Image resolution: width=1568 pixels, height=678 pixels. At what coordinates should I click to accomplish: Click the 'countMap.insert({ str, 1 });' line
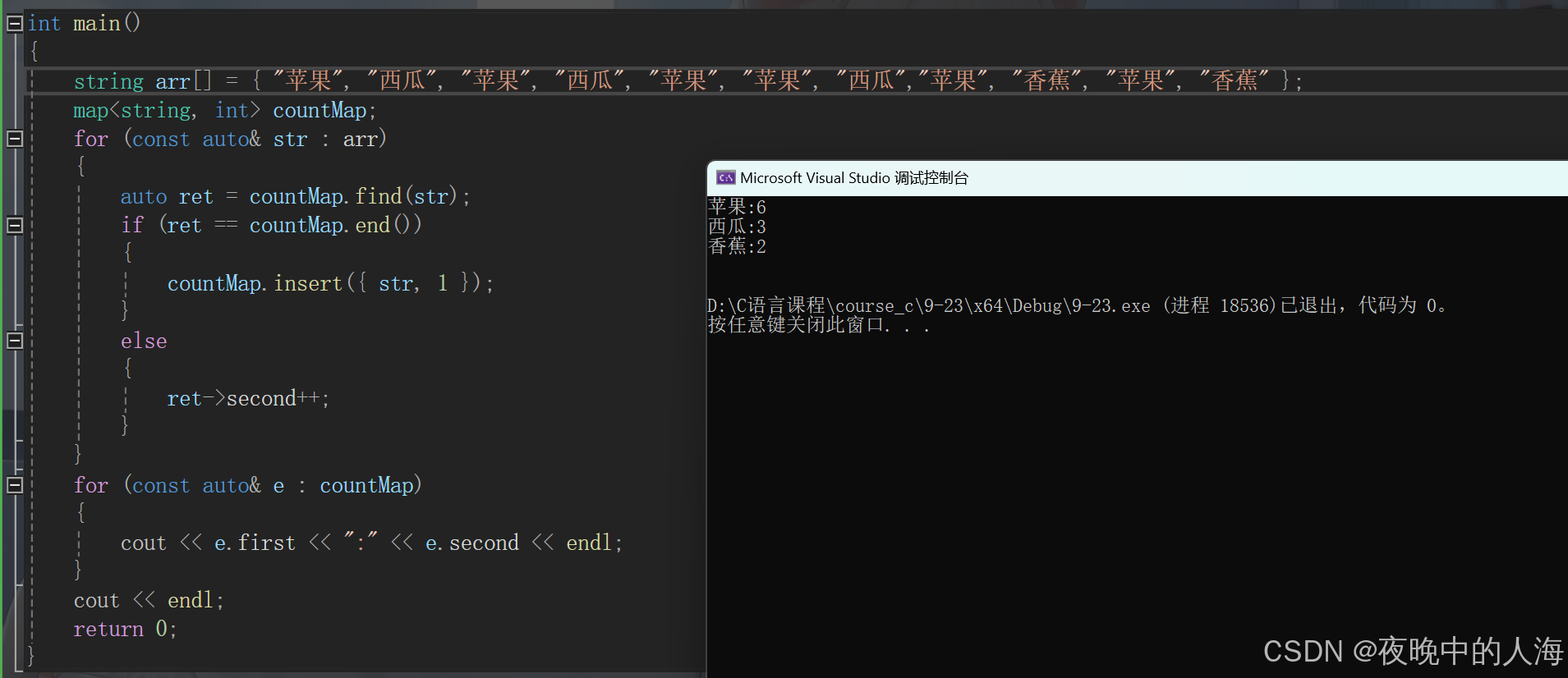[x=330, y=283]
